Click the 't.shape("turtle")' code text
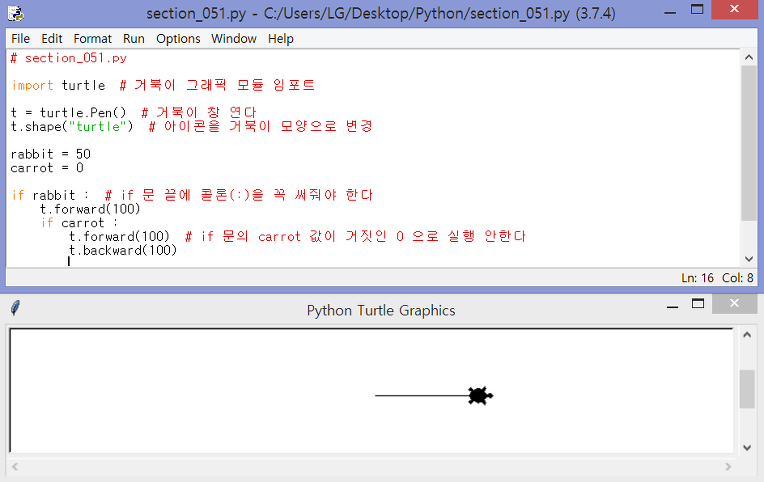 pyautogui.click(x=72, y=127)
